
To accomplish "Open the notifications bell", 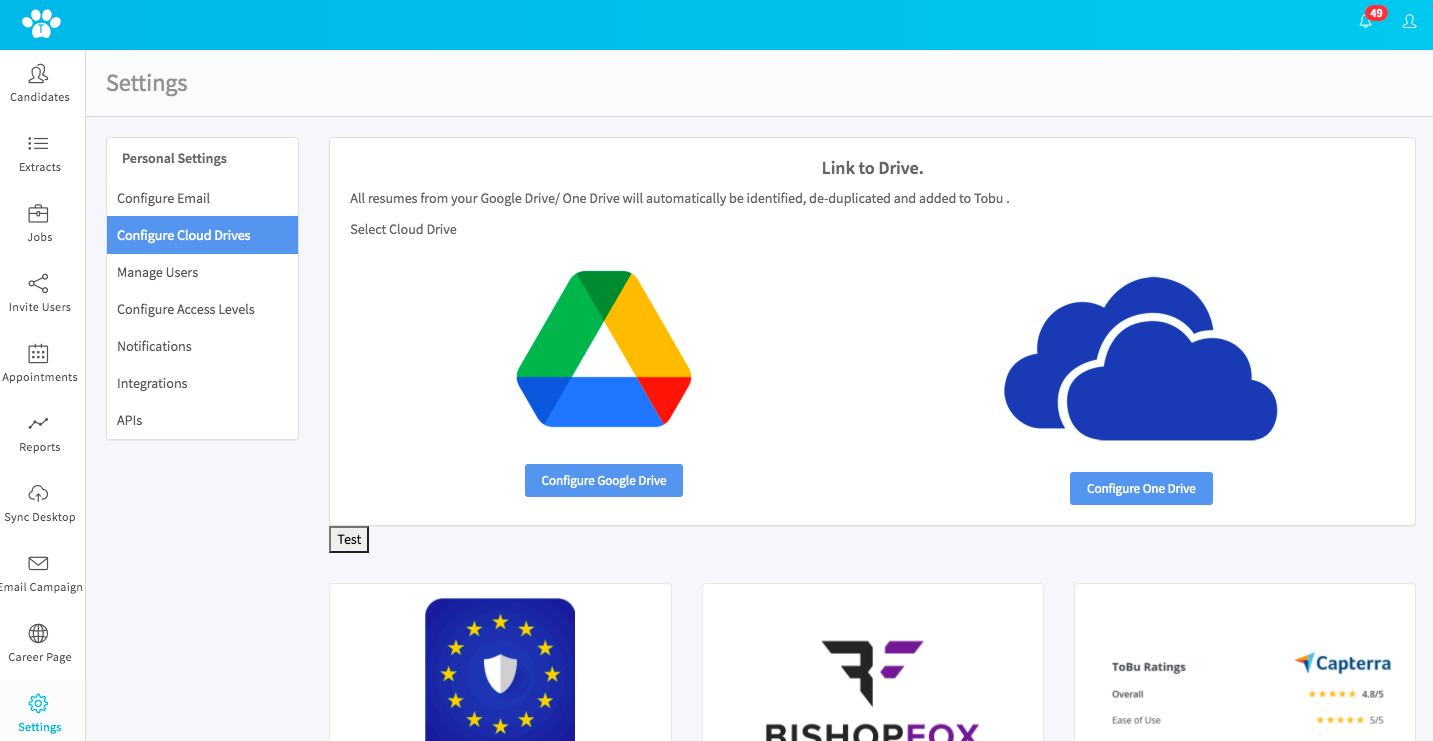I will [x=1365, y=21].
